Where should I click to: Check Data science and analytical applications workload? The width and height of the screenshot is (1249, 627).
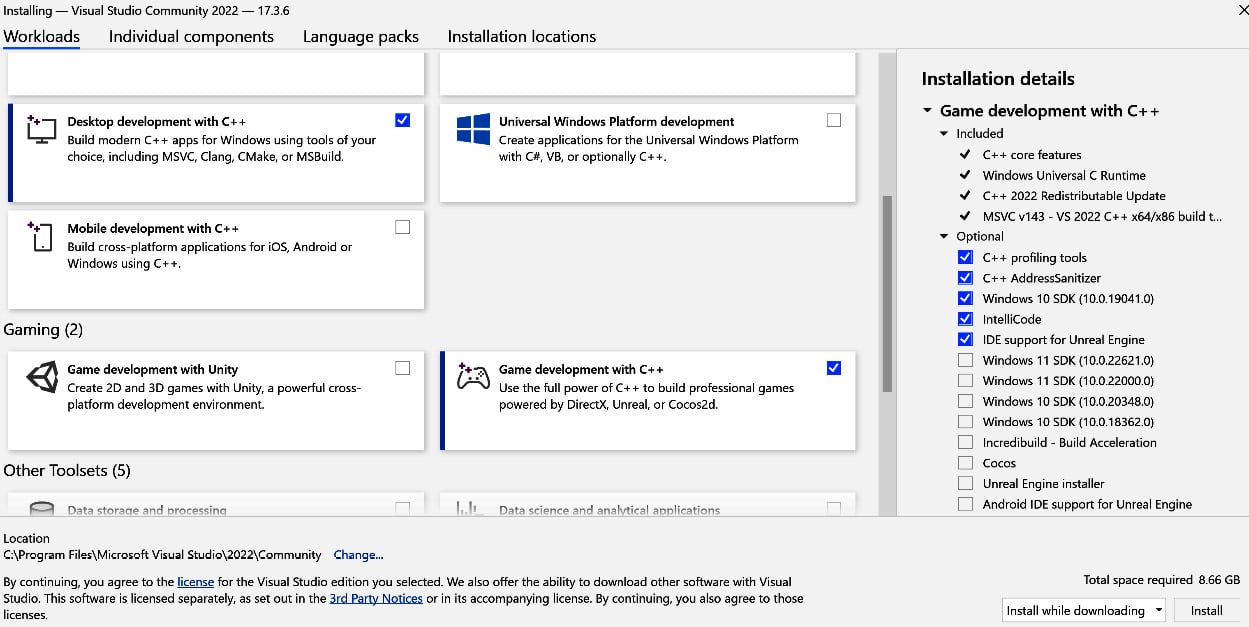coord(834,509)
